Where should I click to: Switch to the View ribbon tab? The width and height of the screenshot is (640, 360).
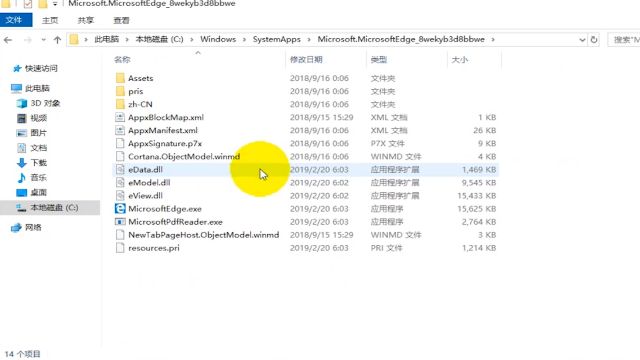click(x=121, y=20)
